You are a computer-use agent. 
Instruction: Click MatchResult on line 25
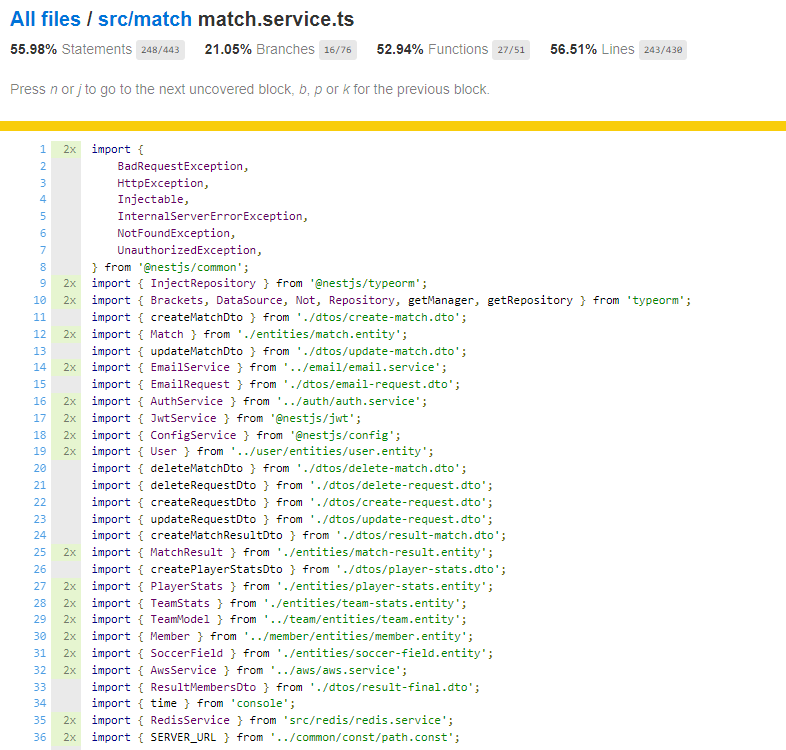[x=186, y=553]
